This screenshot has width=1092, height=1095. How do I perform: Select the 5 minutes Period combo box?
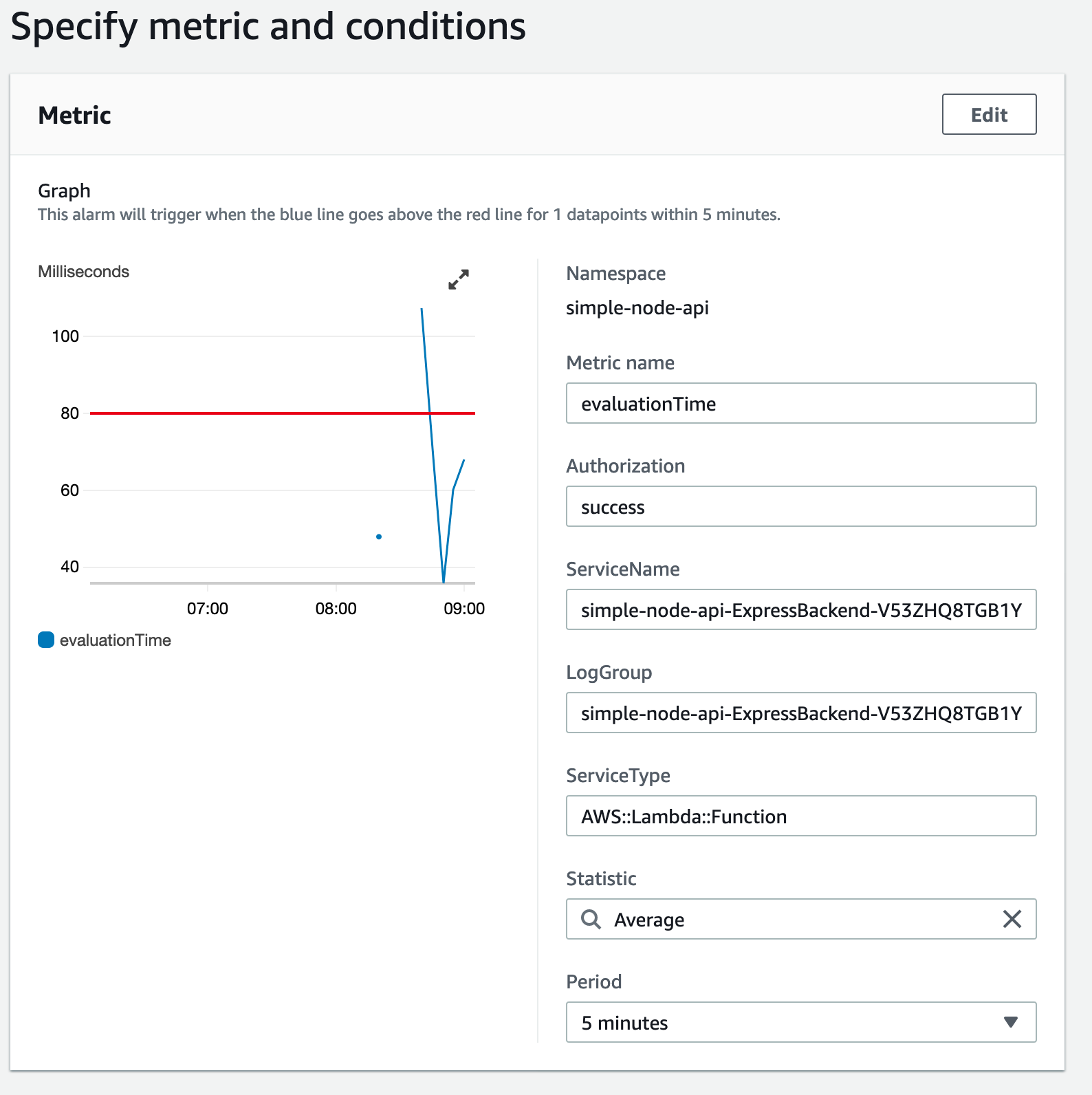pos(801,1022)
